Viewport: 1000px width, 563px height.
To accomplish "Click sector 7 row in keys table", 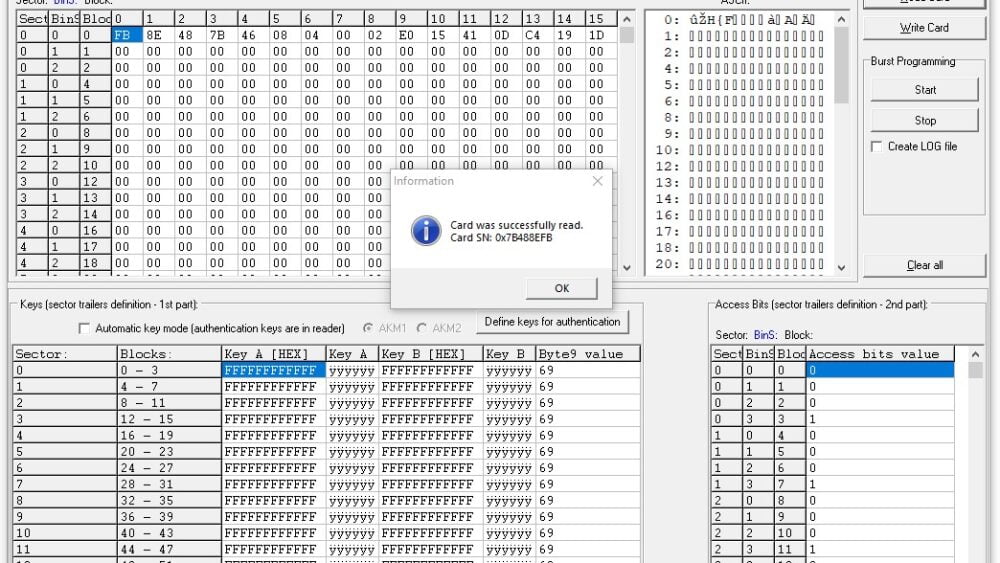I will coord(64,485).
